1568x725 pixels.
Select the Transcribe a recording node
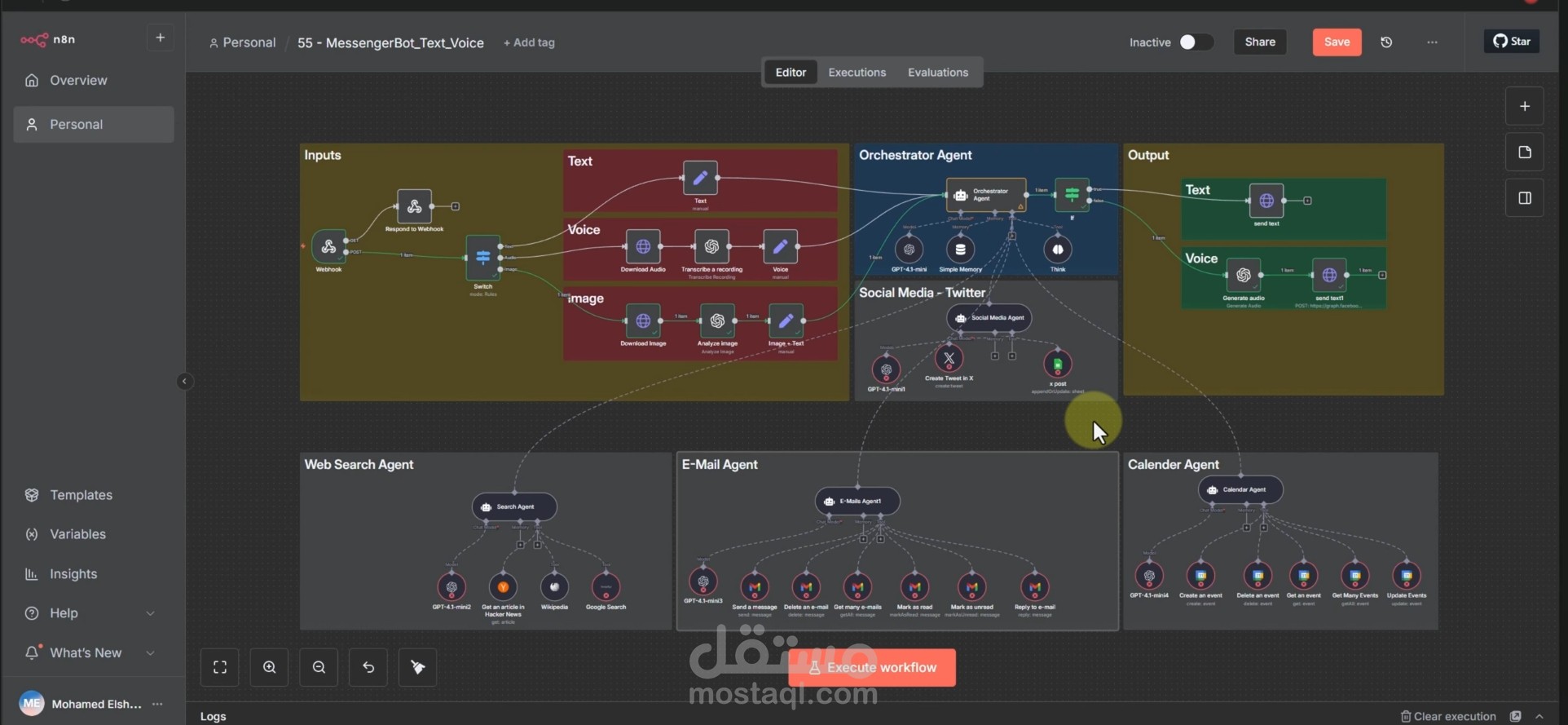point(711,246)
